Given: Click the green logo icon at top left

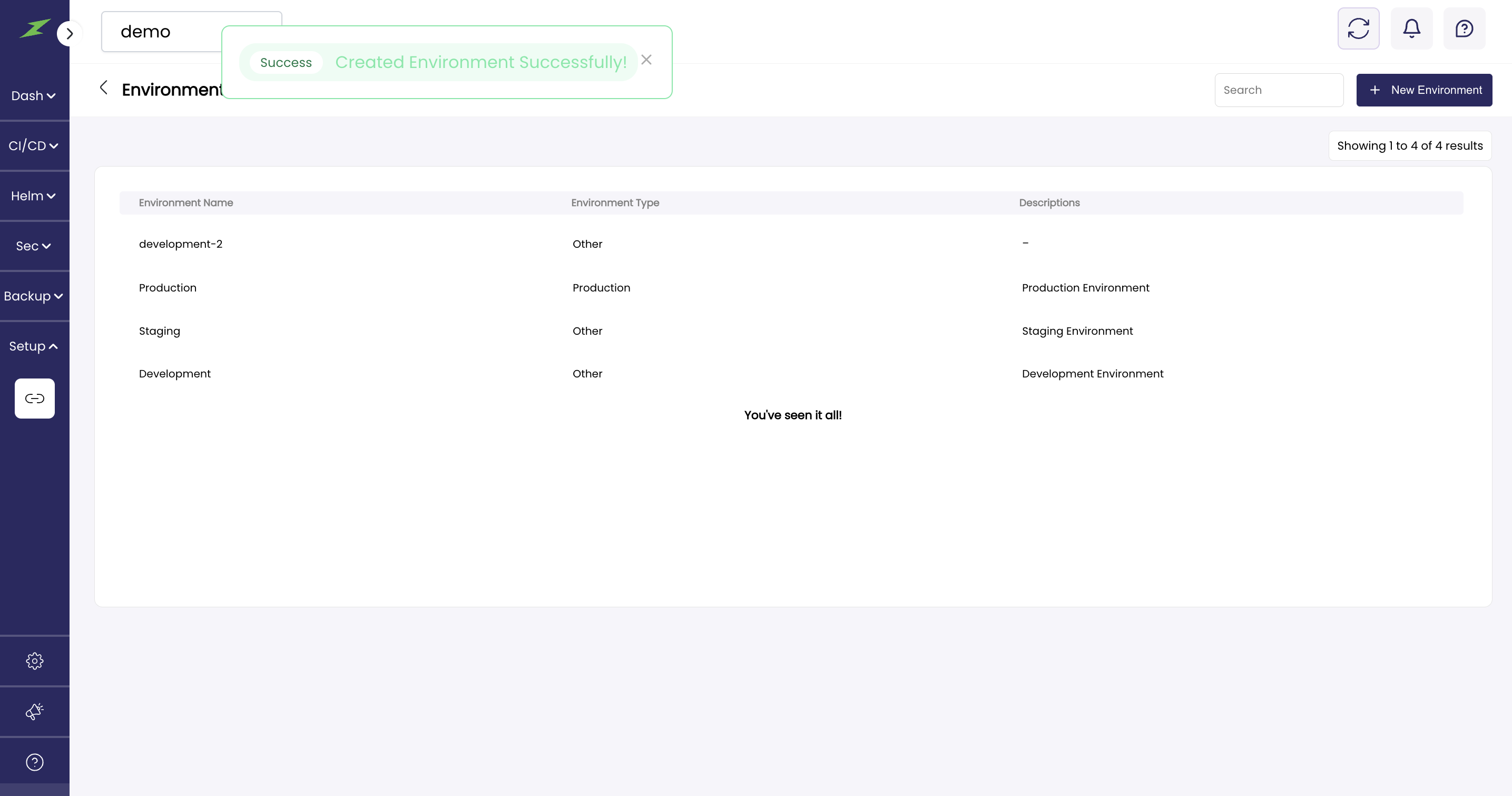Looking at the screenshot, I should [34, 28].
